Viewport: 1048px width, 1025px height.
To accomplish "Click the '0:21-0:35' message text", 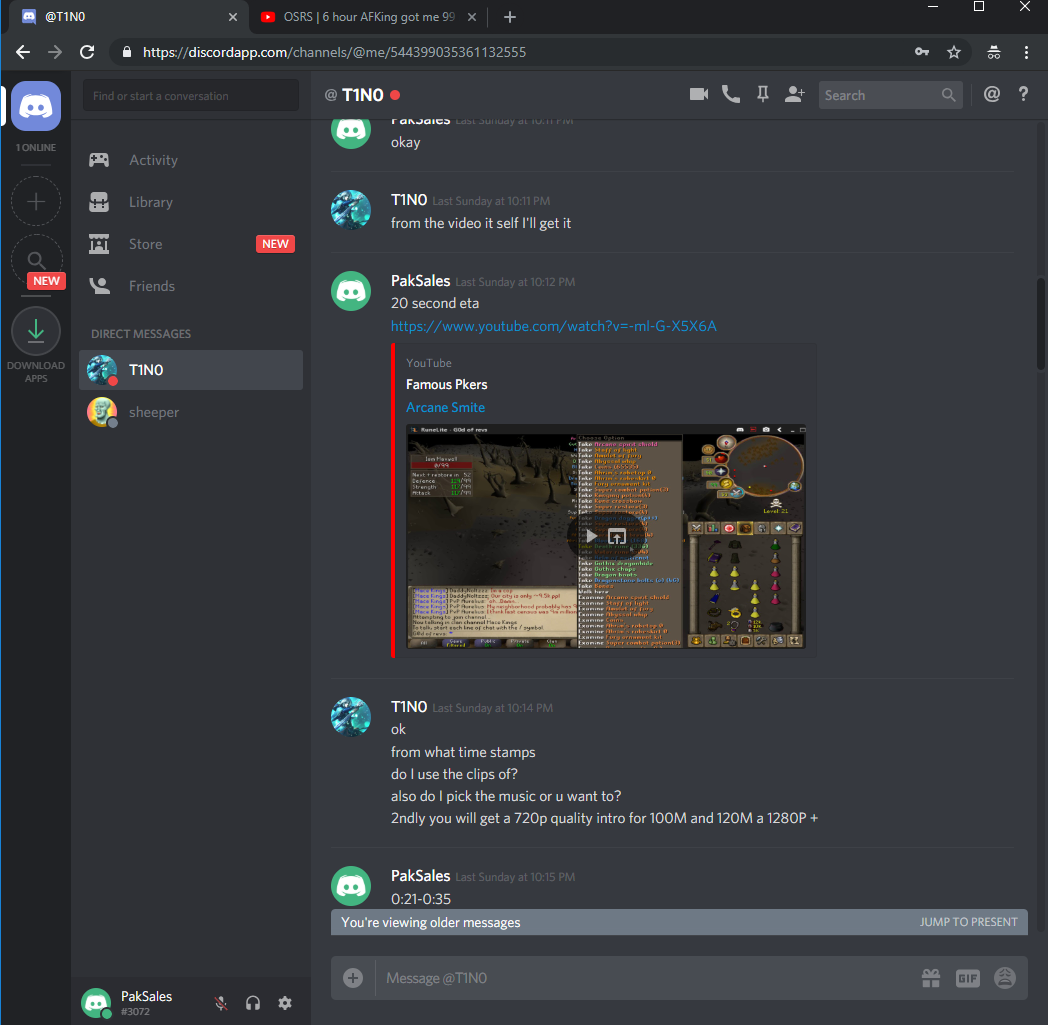I will tap(421, 899).
